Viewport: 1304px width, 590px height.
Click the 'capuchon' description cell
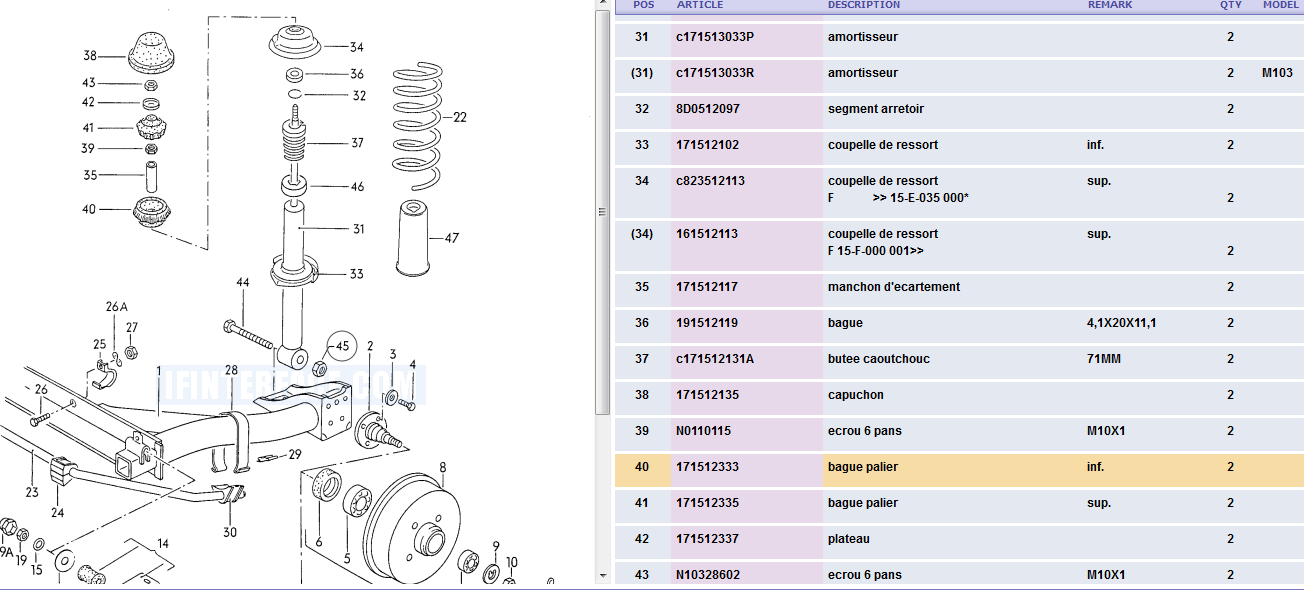coord(856,395)
